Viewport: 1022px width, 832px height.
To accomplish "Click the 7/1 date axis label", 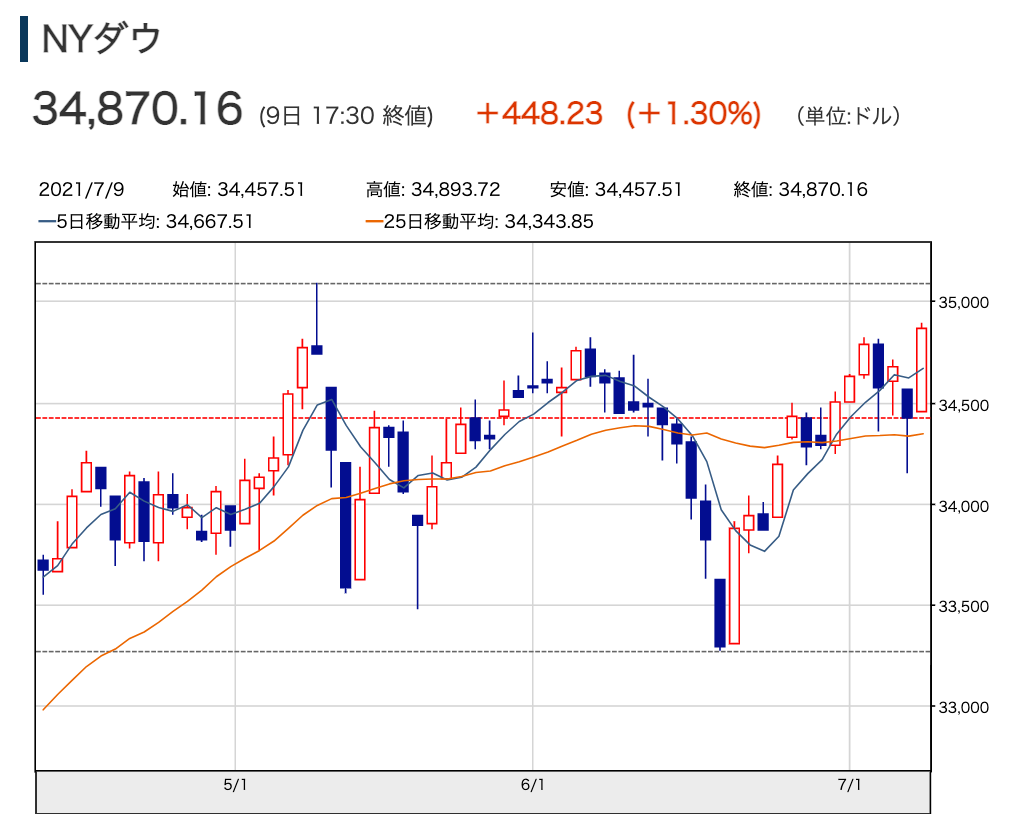I will click(x=849, y=785).
